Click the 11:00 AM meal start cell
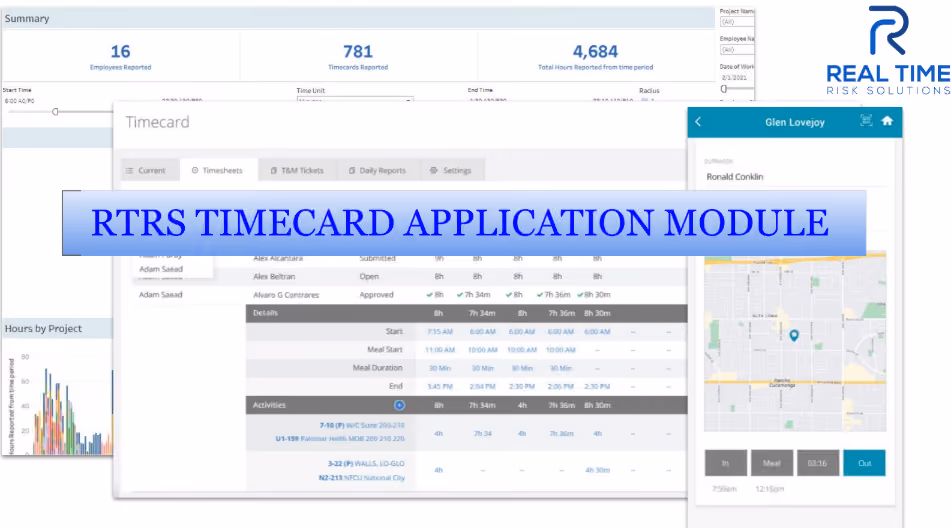Screen dimensions: 951x528 click(440, 350)
